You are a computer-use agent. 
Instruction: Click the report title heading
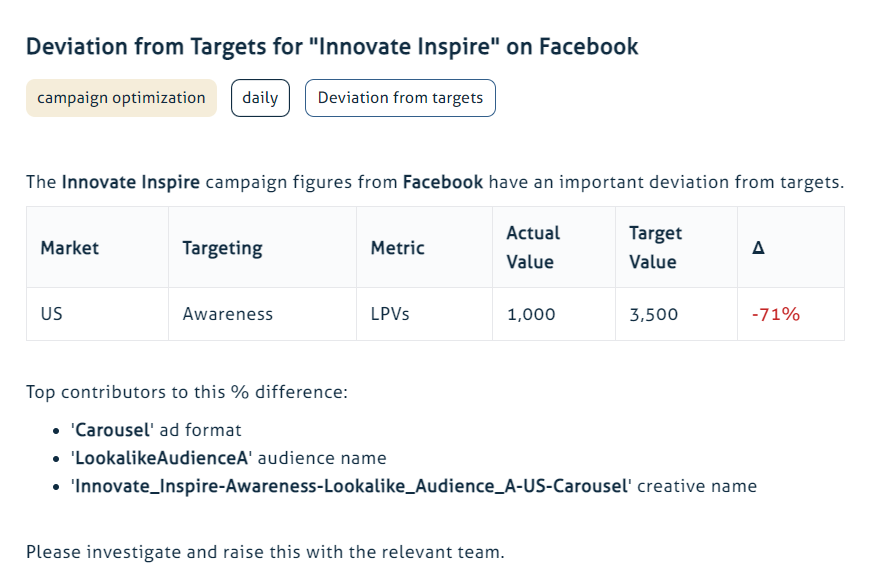click(x=332, y=47)
